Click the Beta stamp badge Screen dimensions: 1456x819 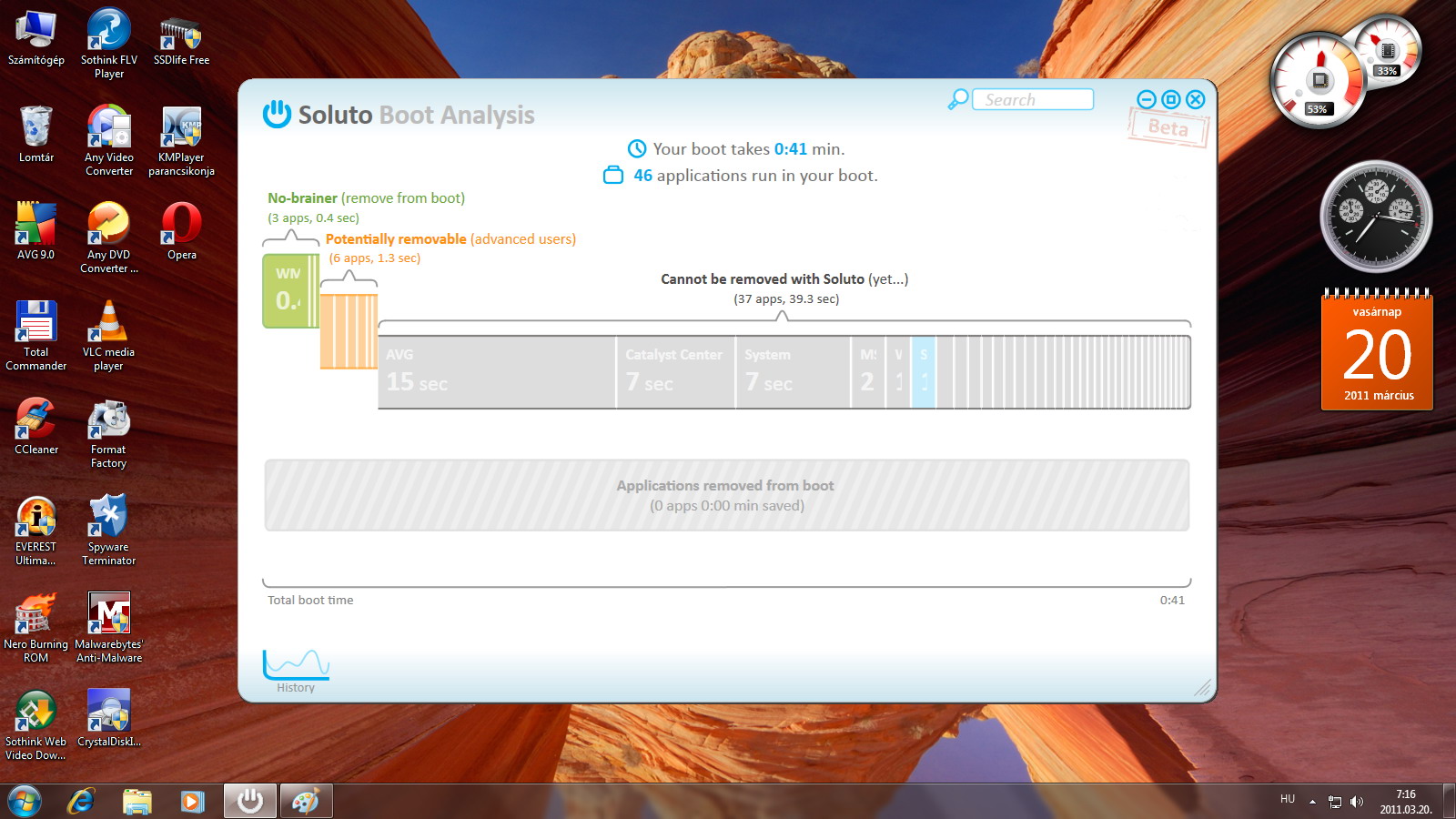pyautogui.click(x=1168, y=127)
